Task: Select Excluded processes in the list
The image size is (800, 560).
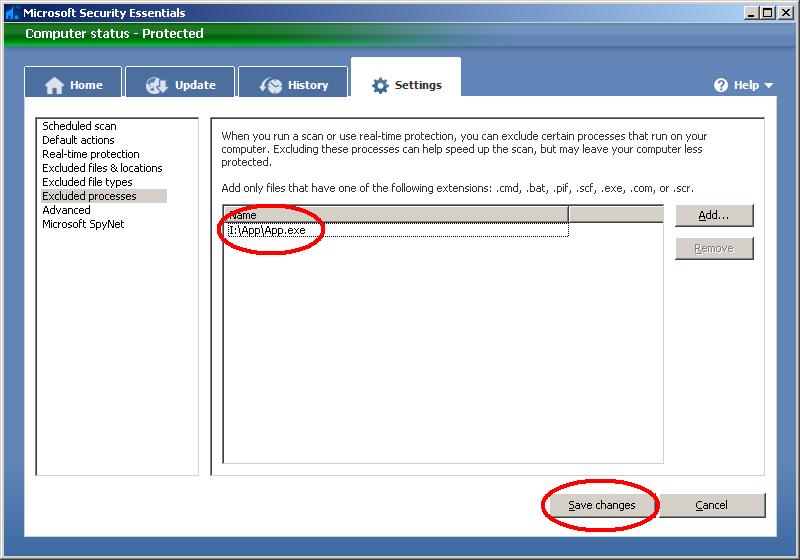Action: coord(89,196)
